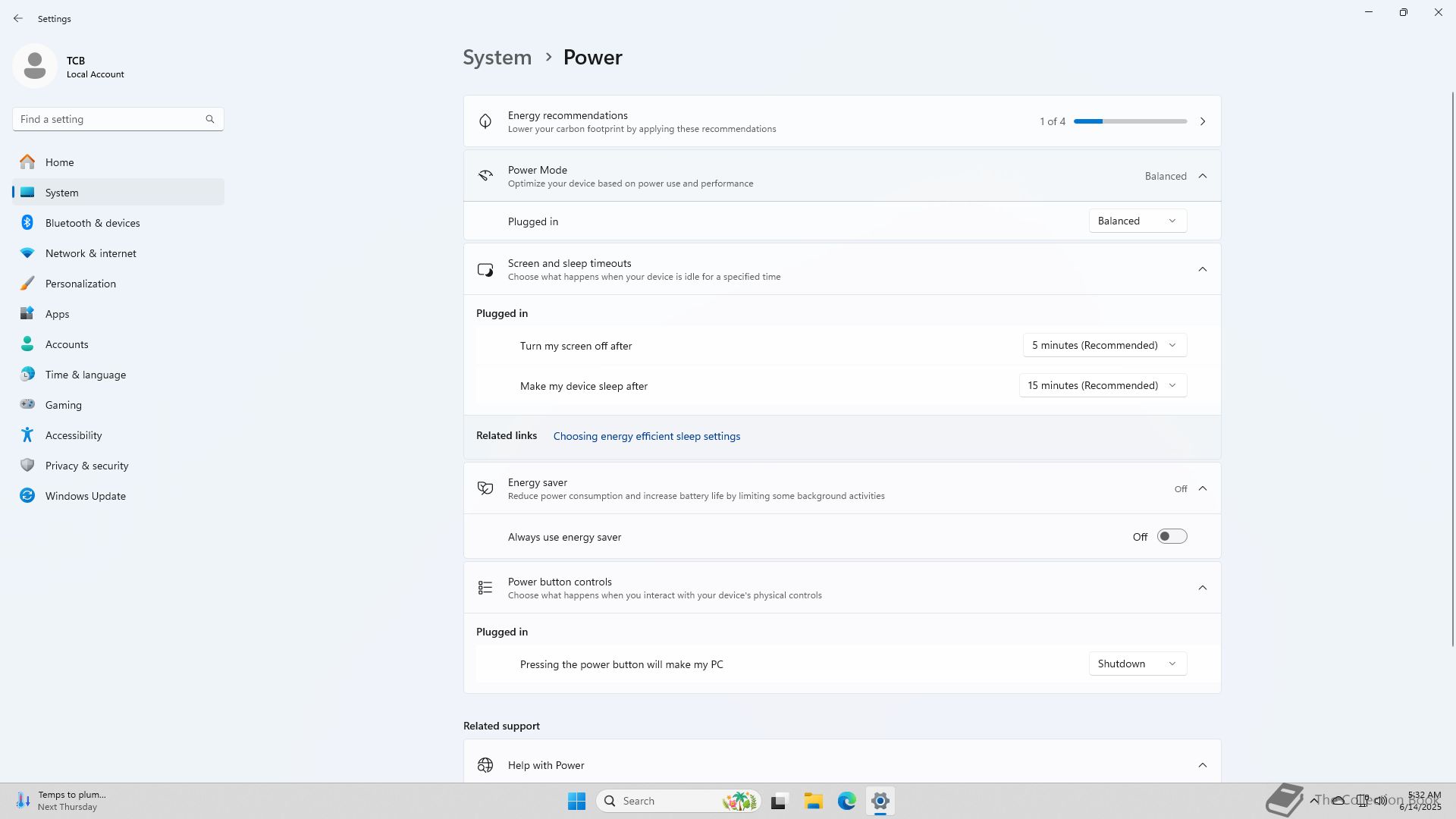The height and width of the screenshot is (819, 1456).
Task: Click the Windows Update sidebar icon
Action: tap(27, 495)
